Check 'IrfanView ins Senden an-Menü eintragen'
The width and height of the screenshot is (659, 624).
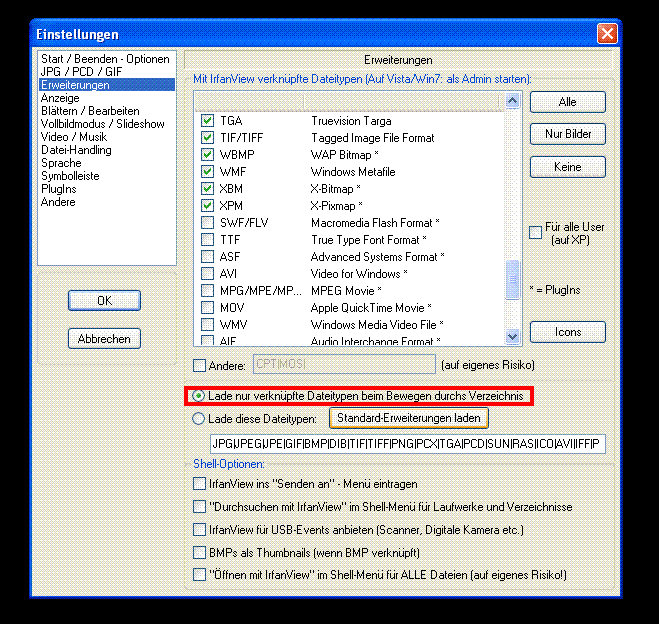[199, 484]
